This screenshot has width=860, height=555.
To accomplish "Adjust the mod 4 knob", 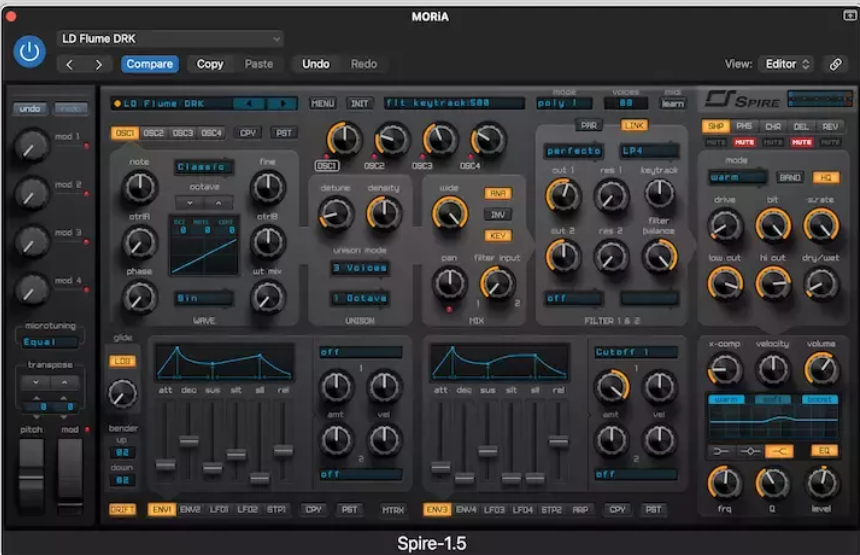I will point(31,289).
